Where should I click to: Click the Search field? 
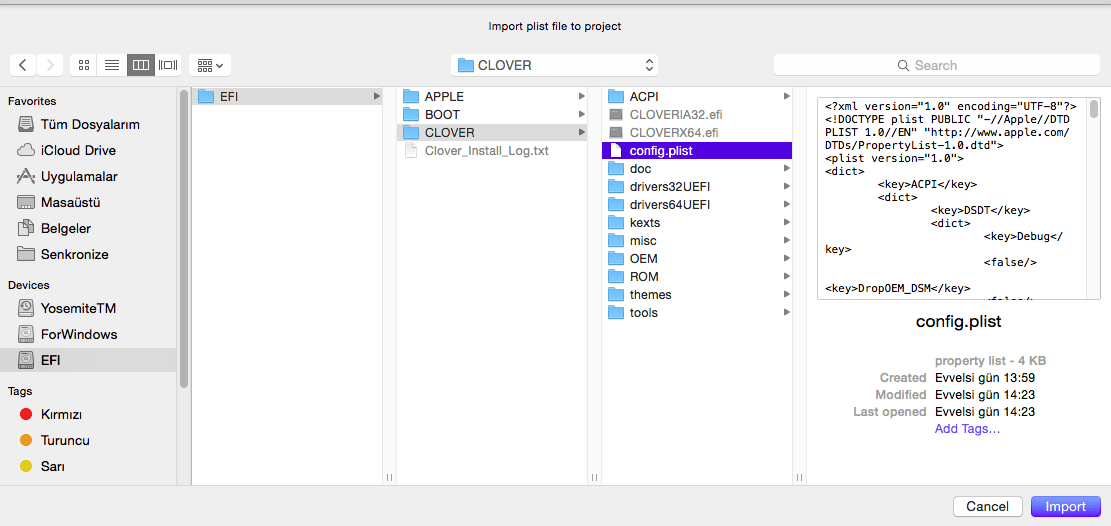coord(937,65)
